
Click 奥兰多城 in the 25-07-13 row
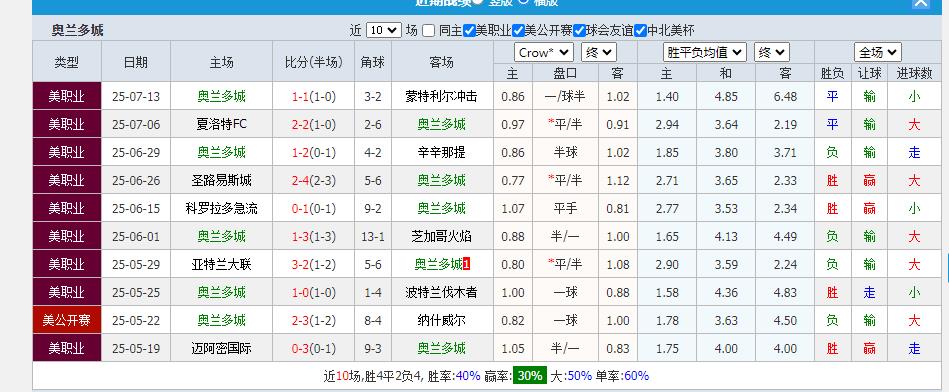coord(222,96)
